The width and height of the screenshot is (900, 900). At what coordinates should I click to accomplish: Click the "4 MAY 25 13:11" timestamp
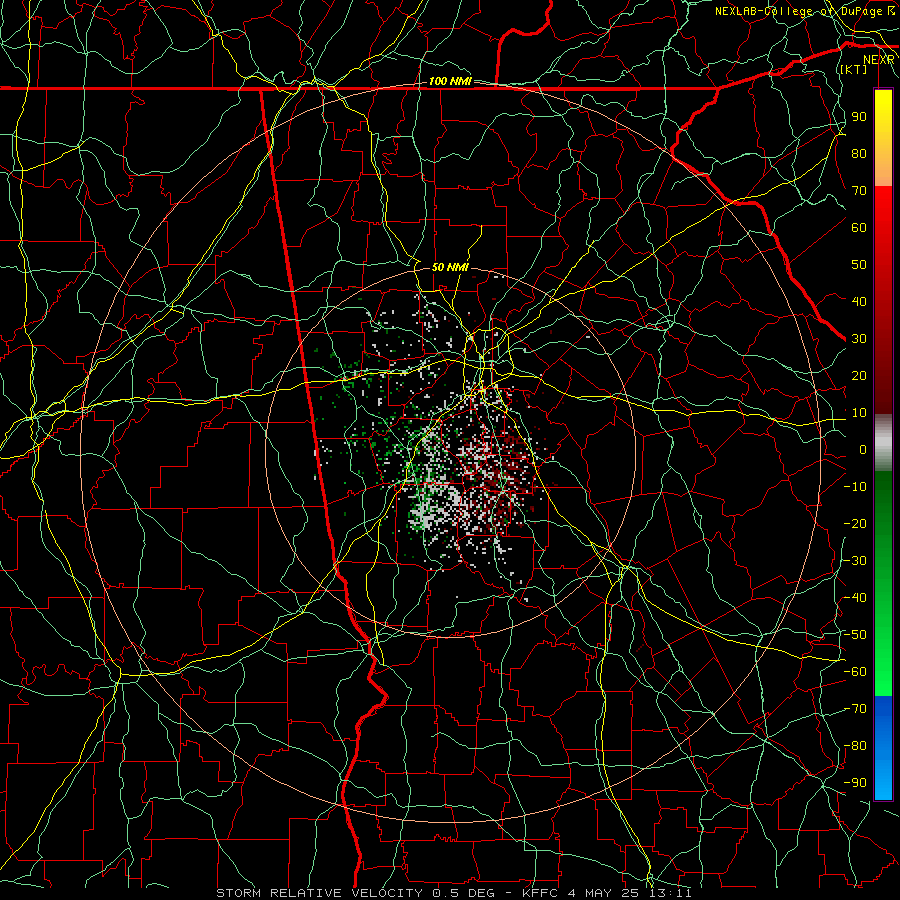[630, 893]
